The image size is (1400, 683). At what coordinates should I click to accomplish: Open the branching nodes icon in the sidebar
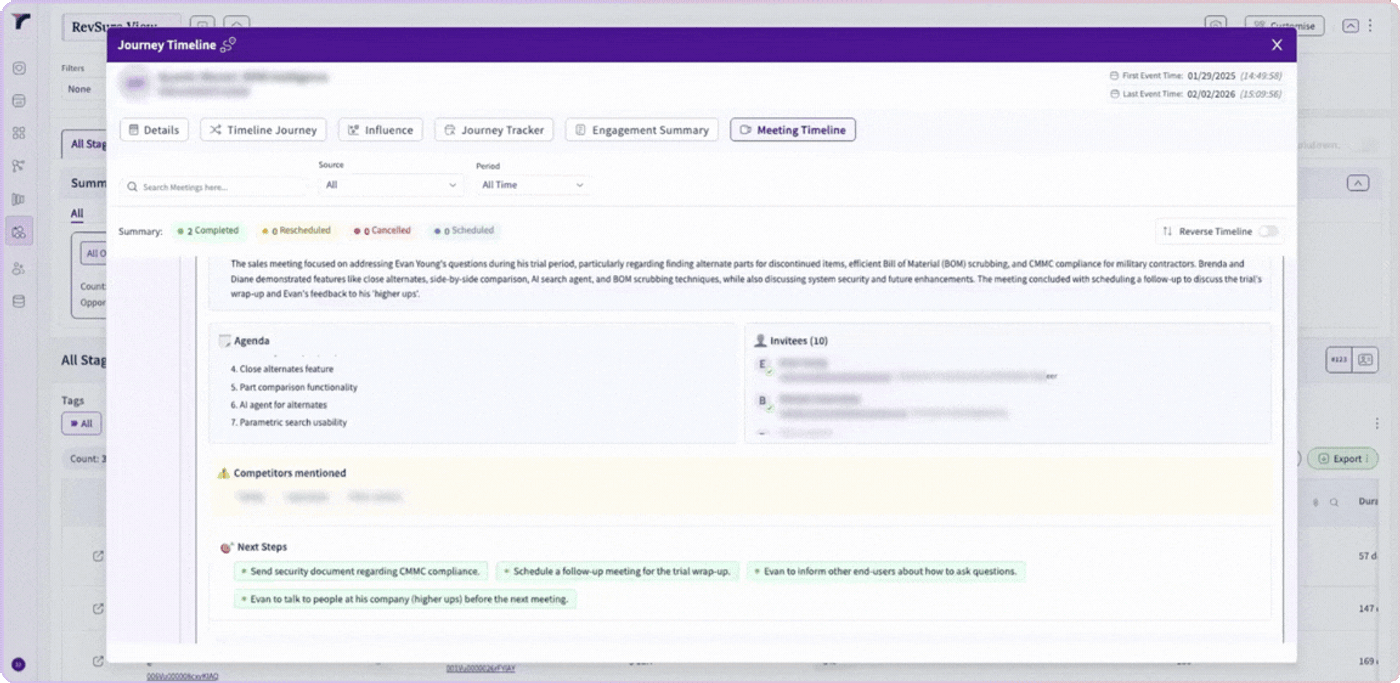[x=19, y=166]
